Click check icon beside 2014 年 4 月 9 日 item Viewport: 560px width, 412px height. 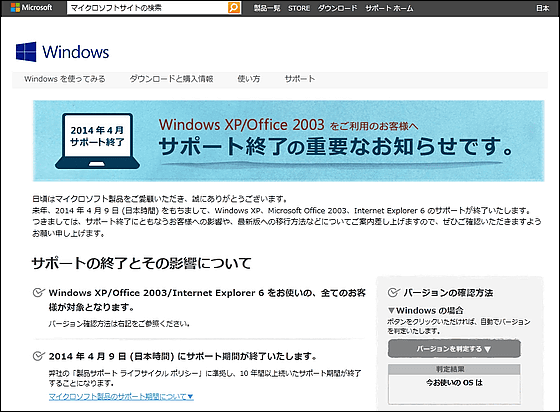tap(39, 356)
